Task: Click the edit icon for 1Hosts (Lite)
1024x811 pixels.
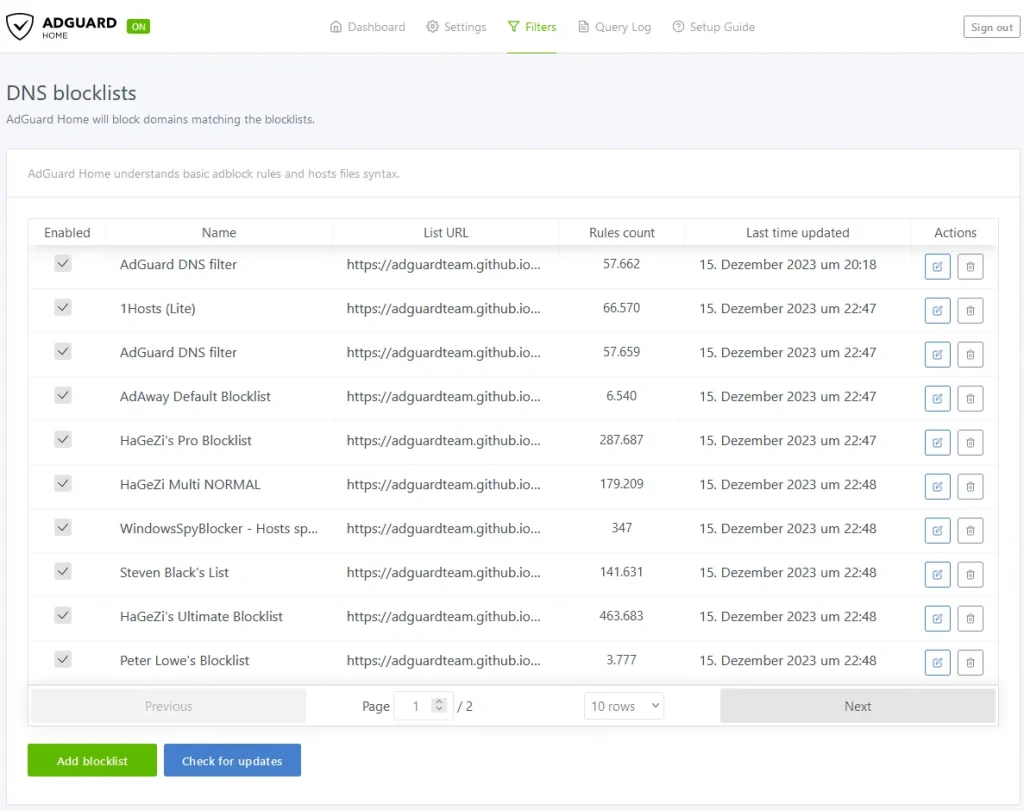Action: click(x=937, y=310)
